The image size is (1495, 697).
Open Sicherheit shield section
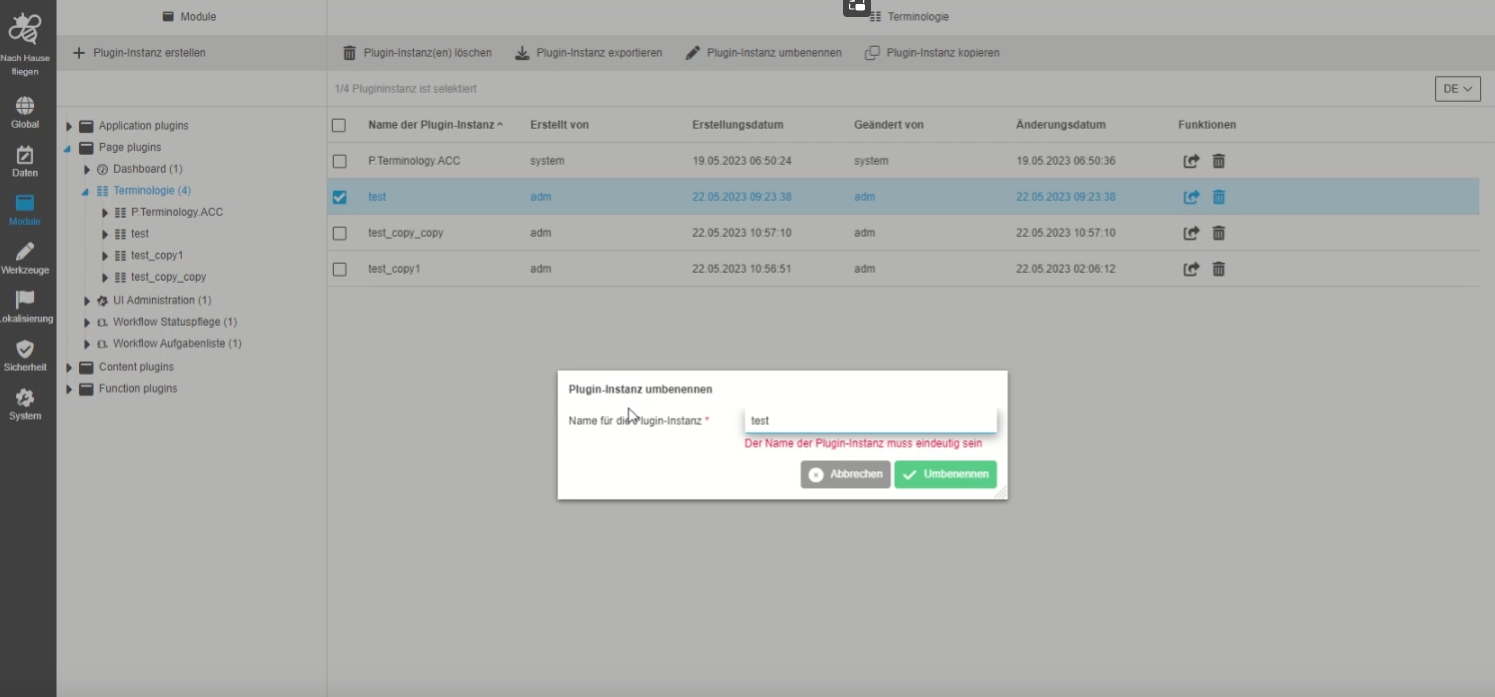click(25, 355)
